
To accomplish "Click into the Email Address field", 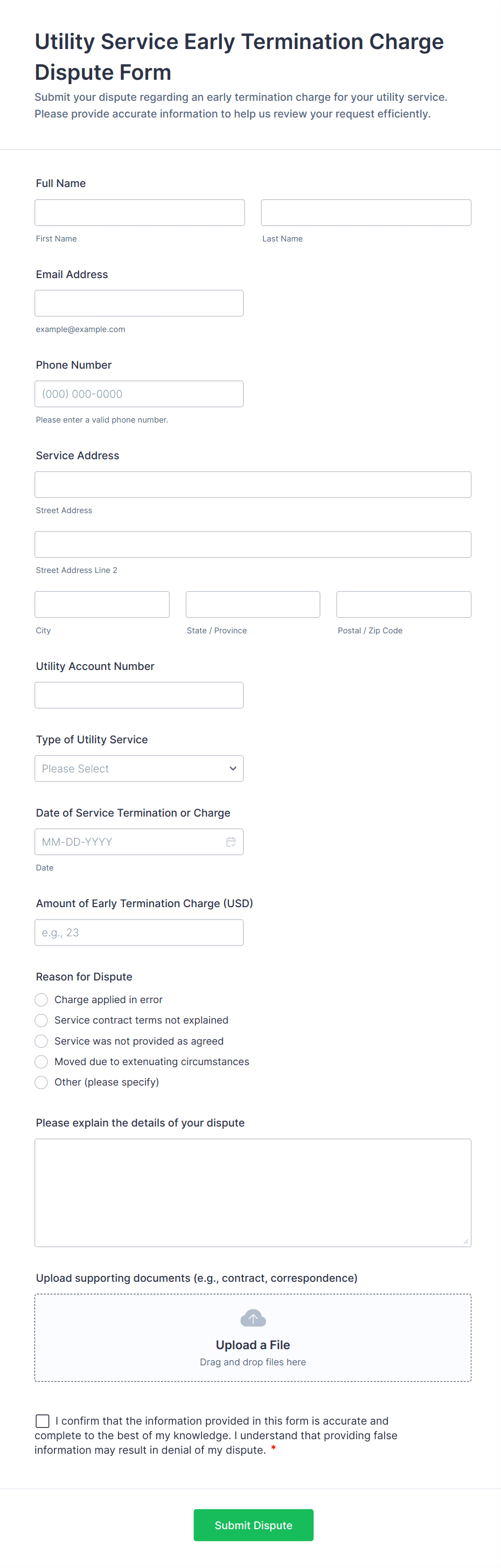I will 138,303.
